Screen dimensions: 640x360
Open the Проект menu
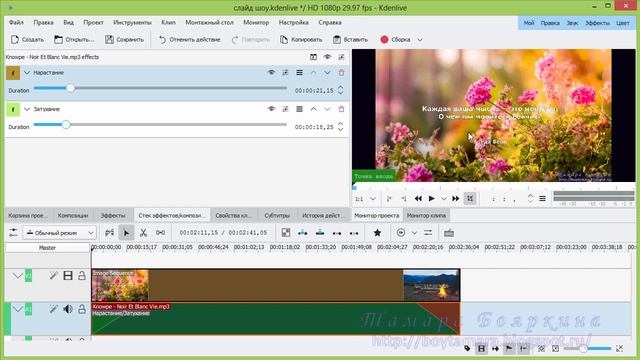tap(93, 22)
